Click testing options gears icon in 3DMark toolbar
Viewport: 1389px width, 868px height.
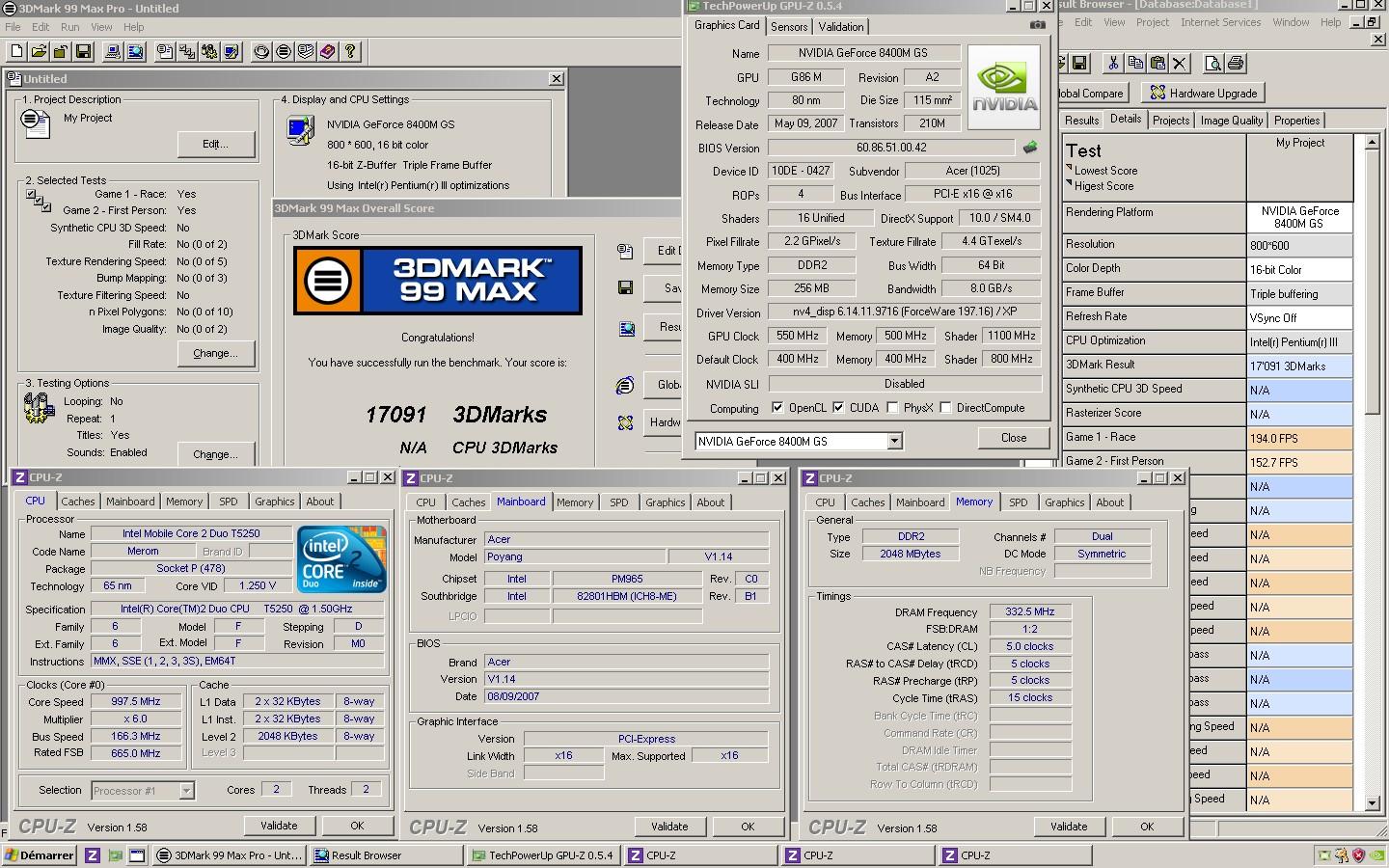pyautogui.click(x=209, y=51)
